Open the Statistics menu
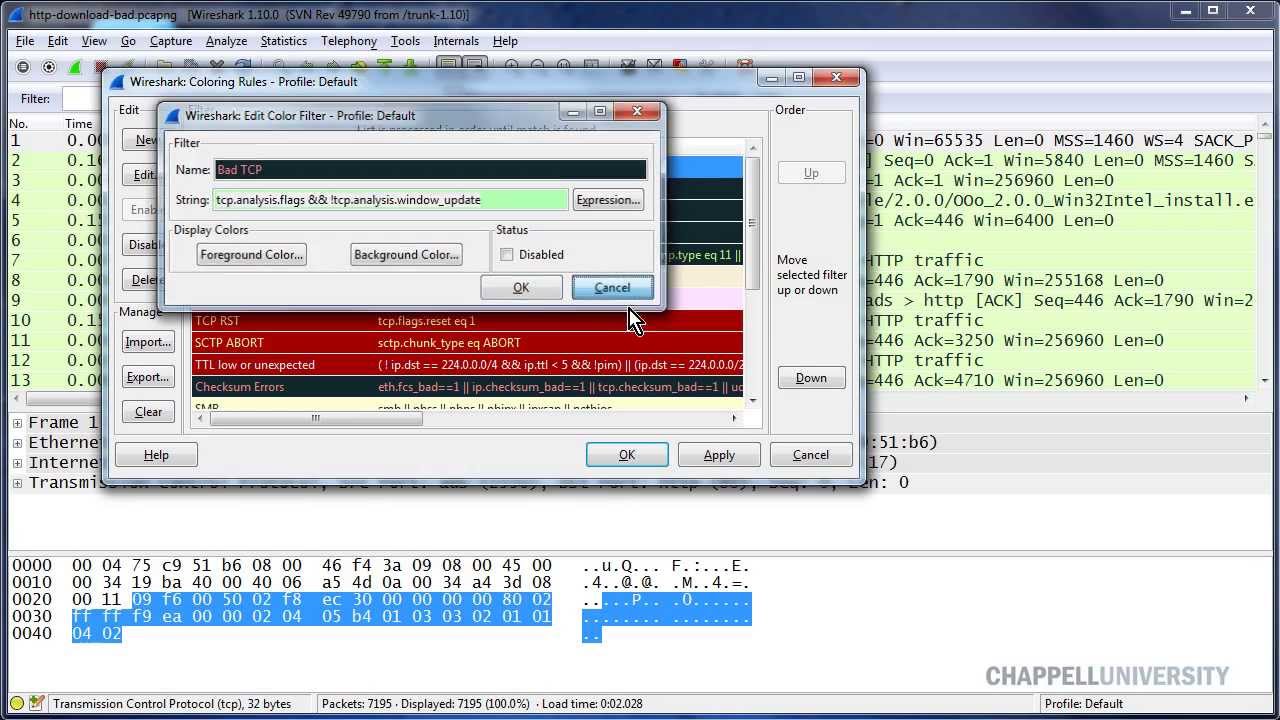1280x720 pixels. [x=284, y=41]
